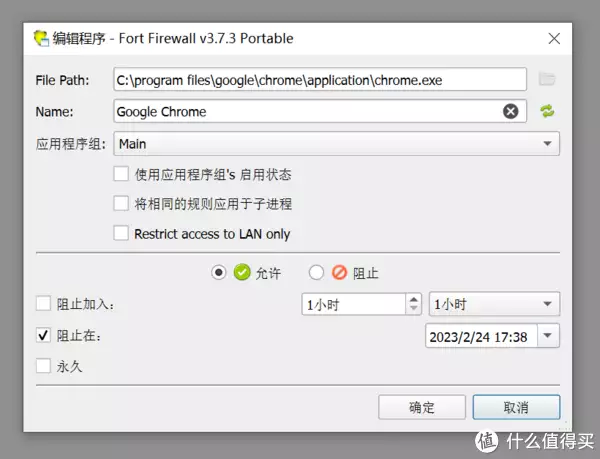Expand the 1小时 preset dropdown
600x459 pixels.
(x=494, y=304)
